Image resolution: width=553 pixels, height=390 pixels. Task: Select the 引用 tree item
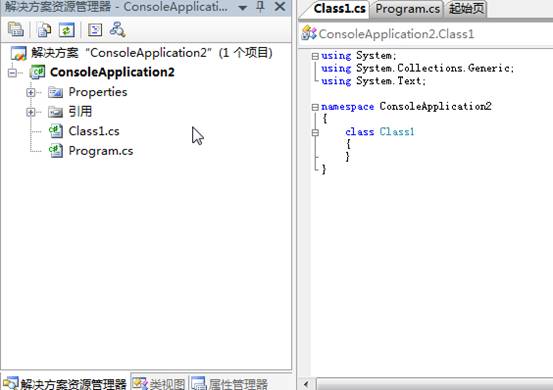(x=80, y=111)
